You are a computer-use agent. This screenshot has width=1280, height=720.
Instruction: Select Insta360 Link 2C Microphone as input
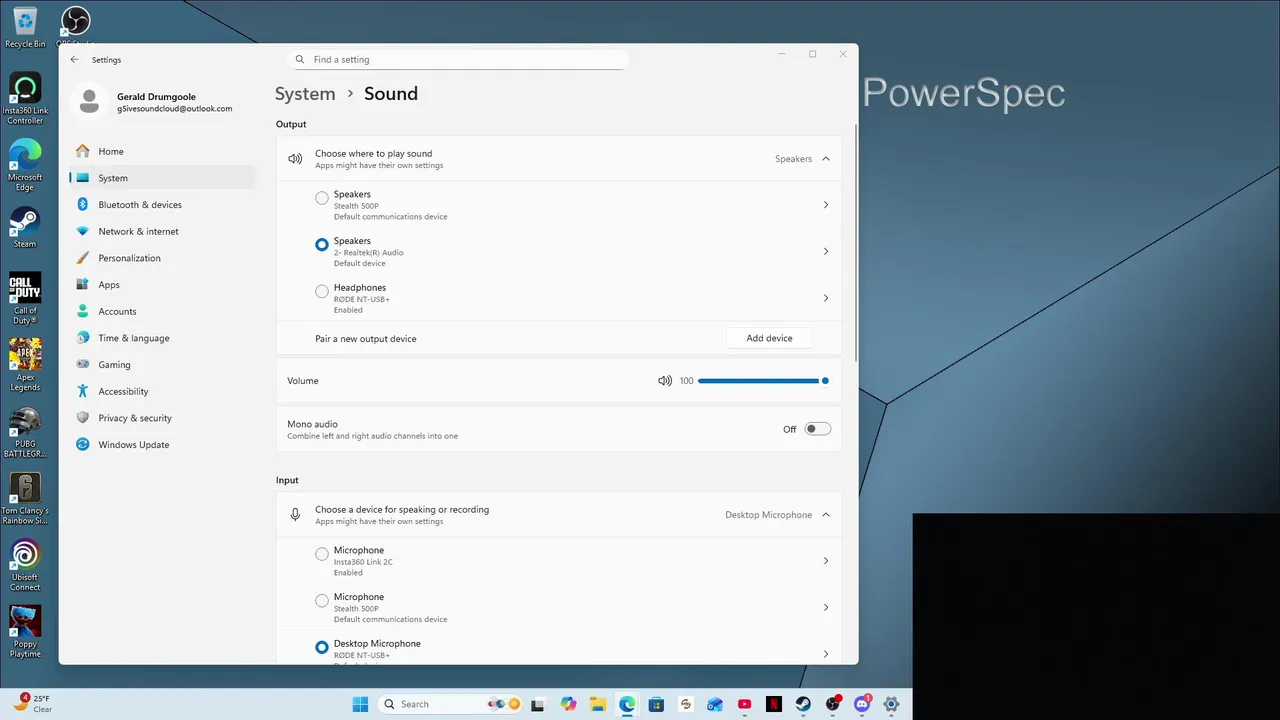point(322,554)
